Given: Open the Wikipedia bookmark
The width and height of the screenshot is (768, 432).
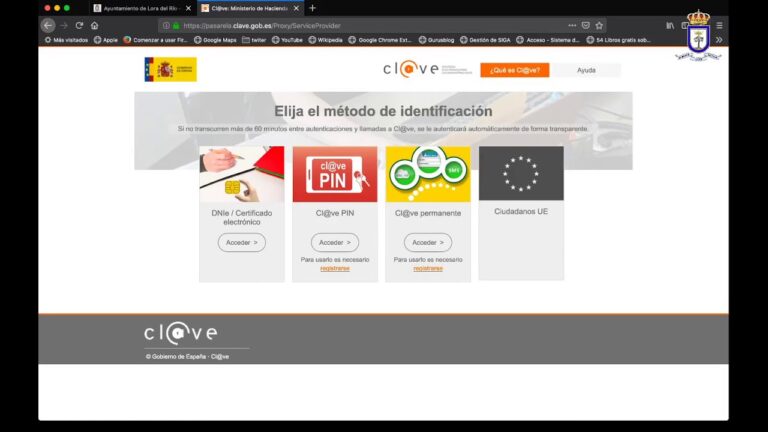Looking at the screenshot, I should pyautogui.click(x=326, y=40).
